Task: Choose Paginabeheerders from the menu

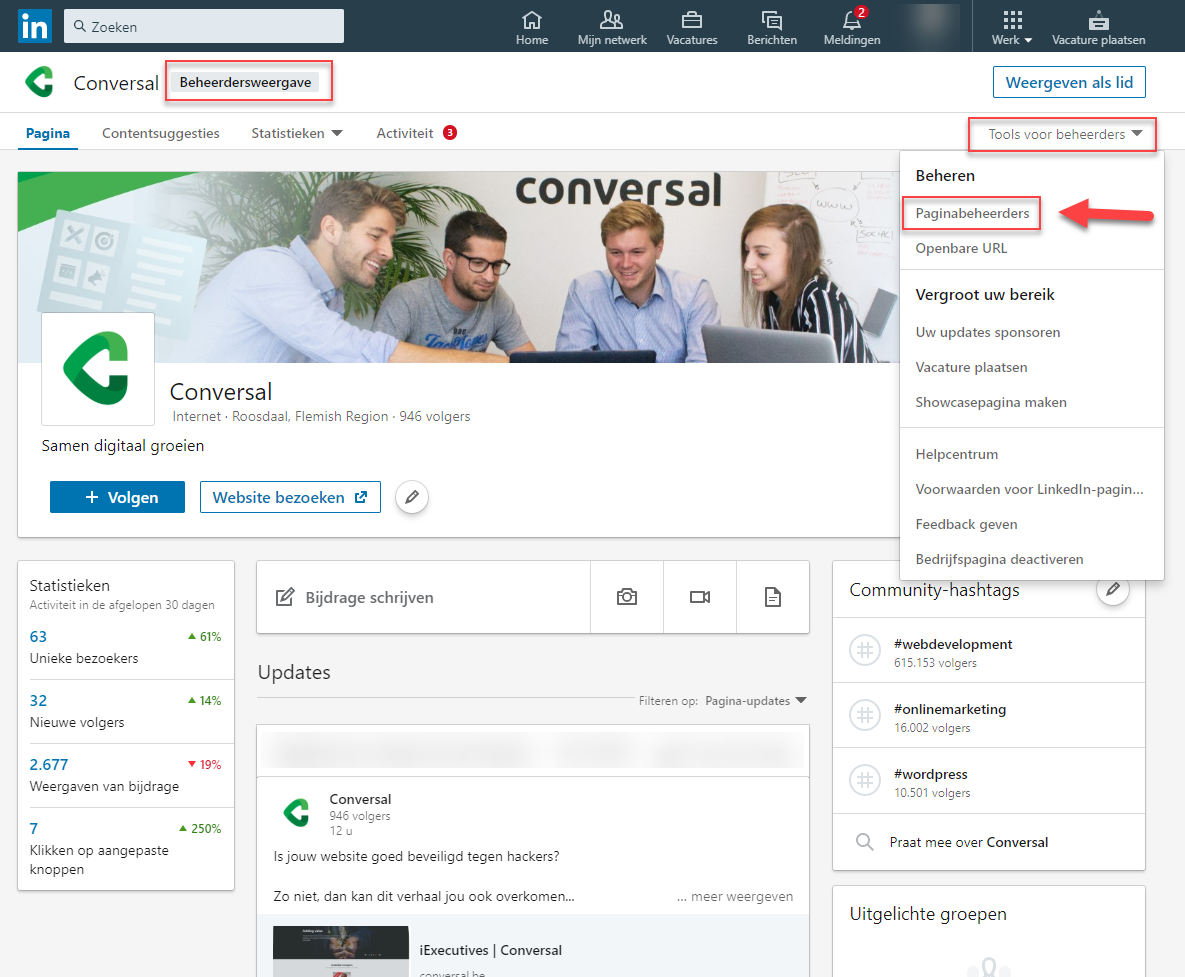Action: [972, 213]
